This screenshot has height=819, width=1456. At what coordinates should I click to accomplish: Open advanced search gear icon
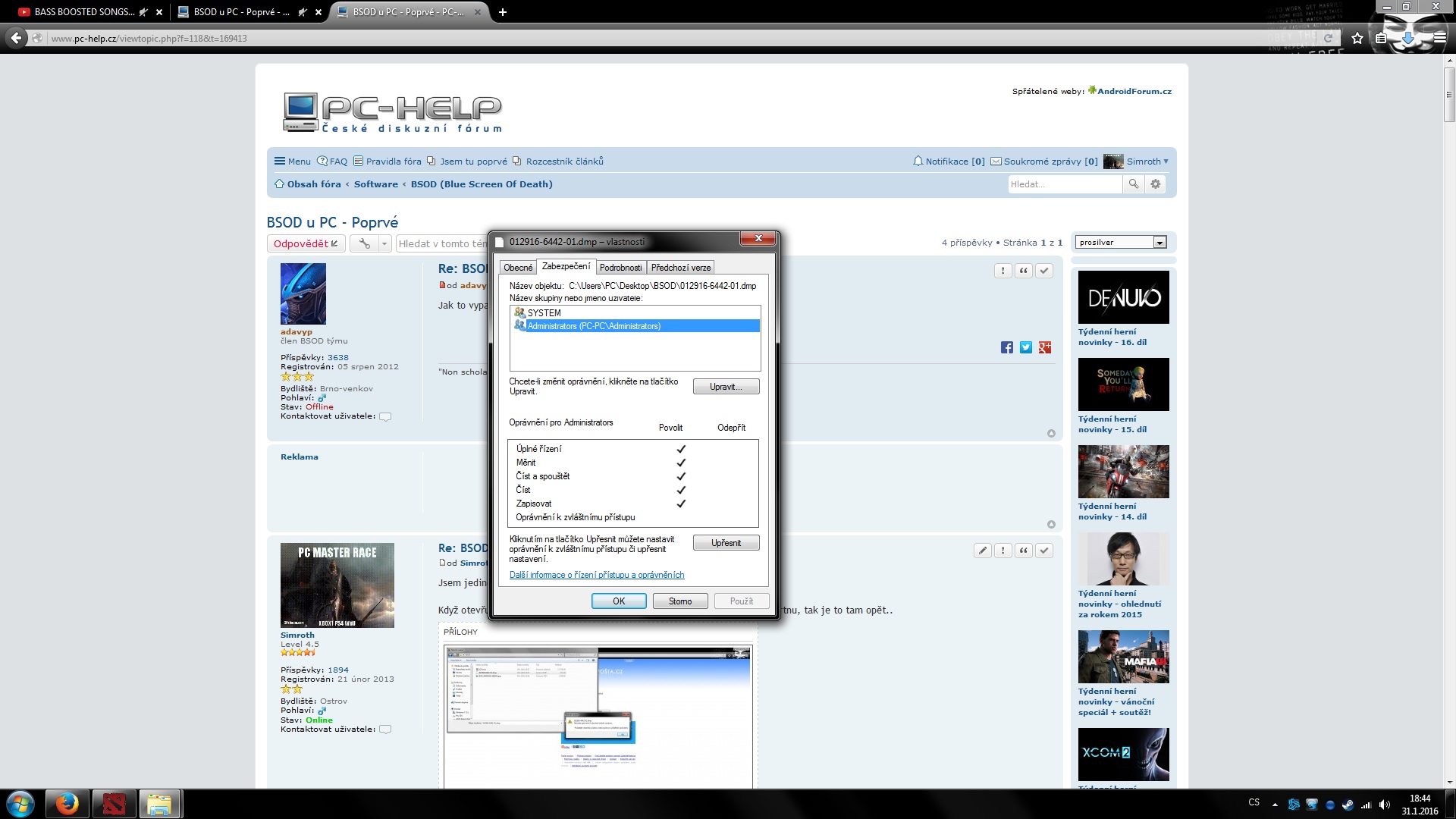[x=1155, y=184]
